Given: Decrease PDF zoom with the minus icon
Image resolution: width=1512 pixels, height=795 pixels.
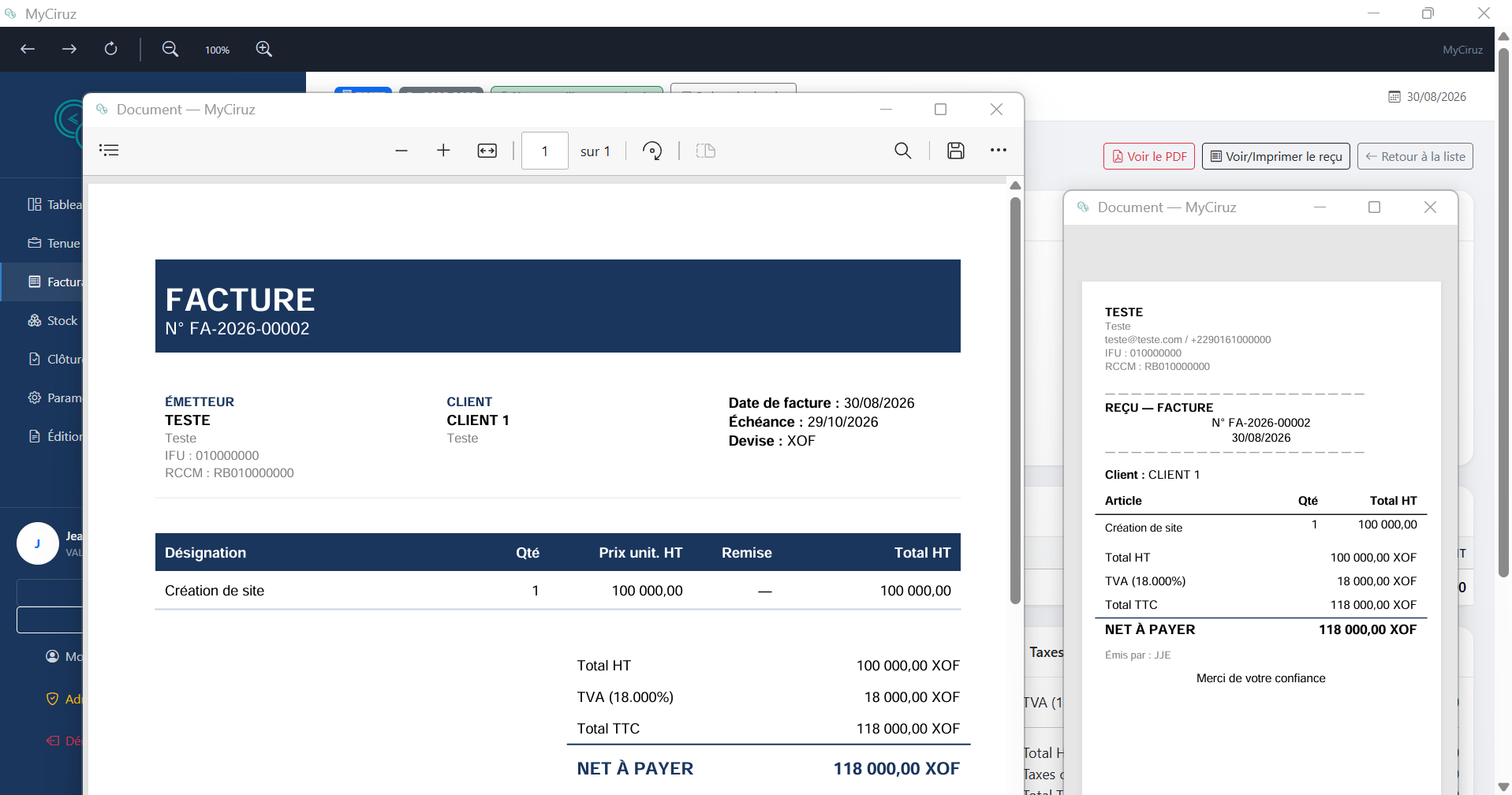Looking at the screenshot, I should pos(401,151).
